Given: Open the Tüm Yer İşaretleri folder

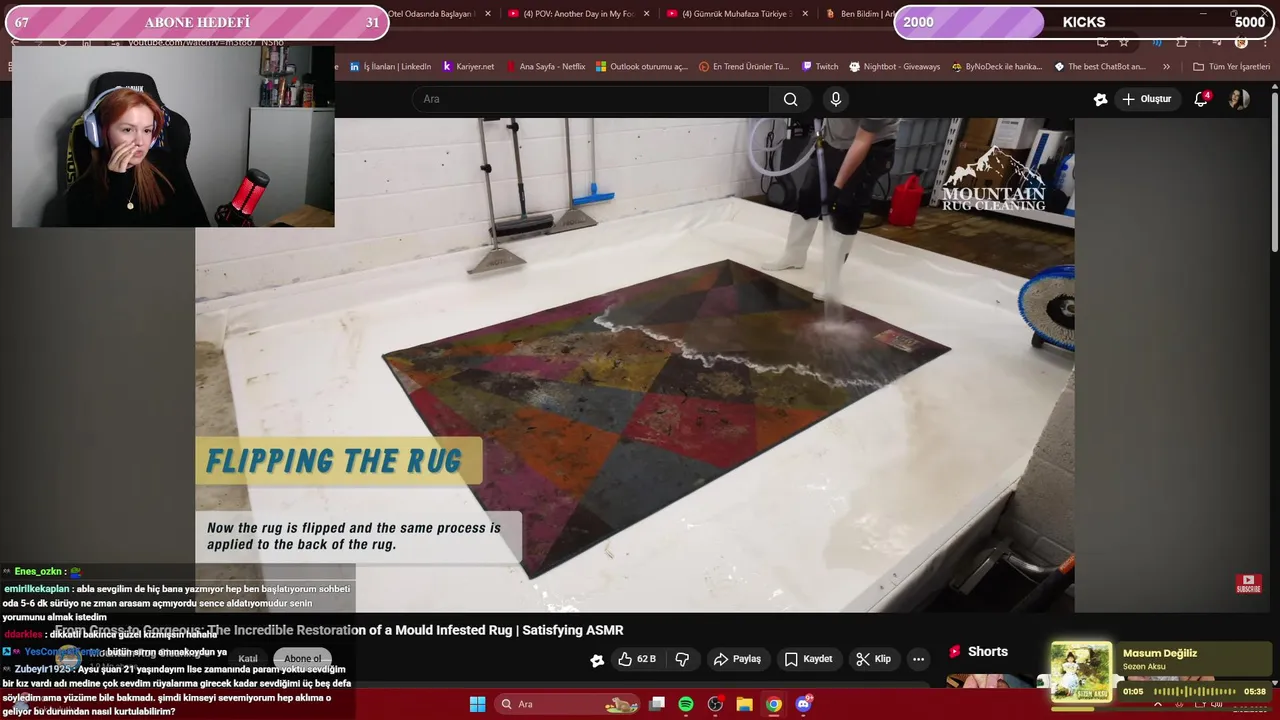Looking at the screenshot, I should click(x=1231, y=67).
